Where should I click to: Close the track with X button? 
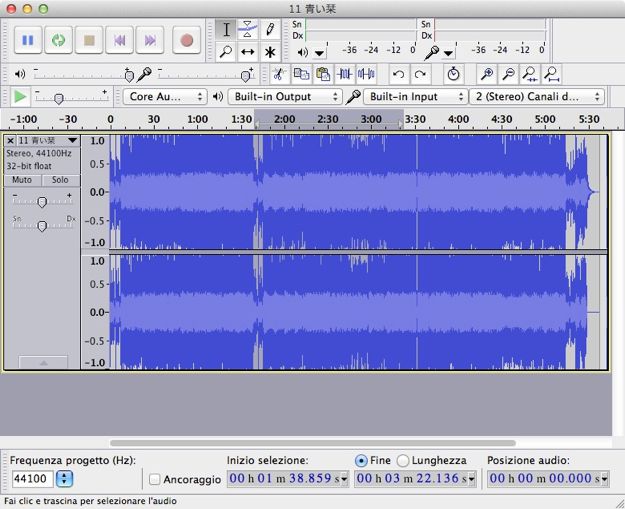11,141
